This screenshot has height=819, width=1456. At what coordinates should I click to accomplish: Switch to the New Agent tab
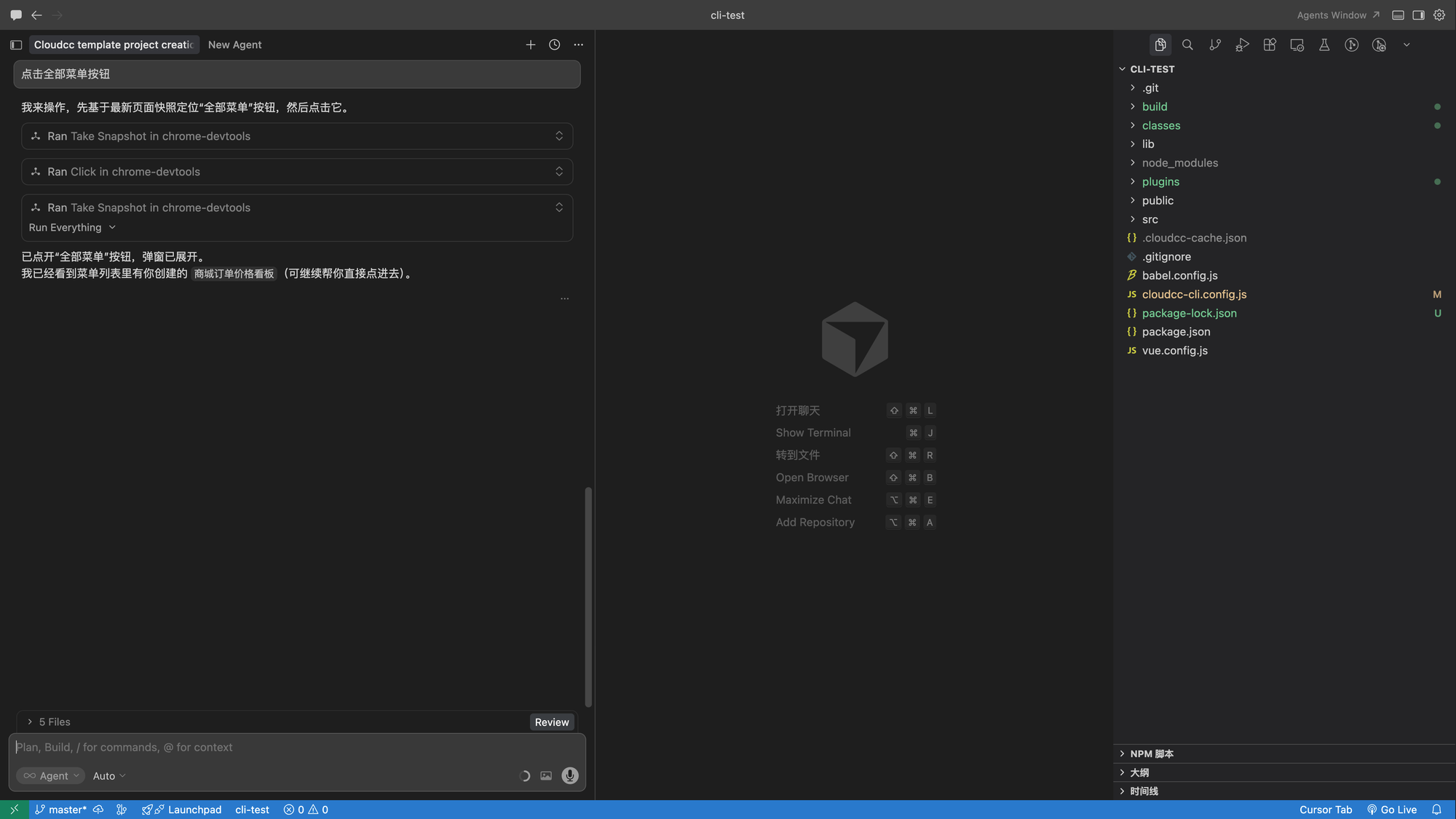pyautogui.click(x=234, y=44)
